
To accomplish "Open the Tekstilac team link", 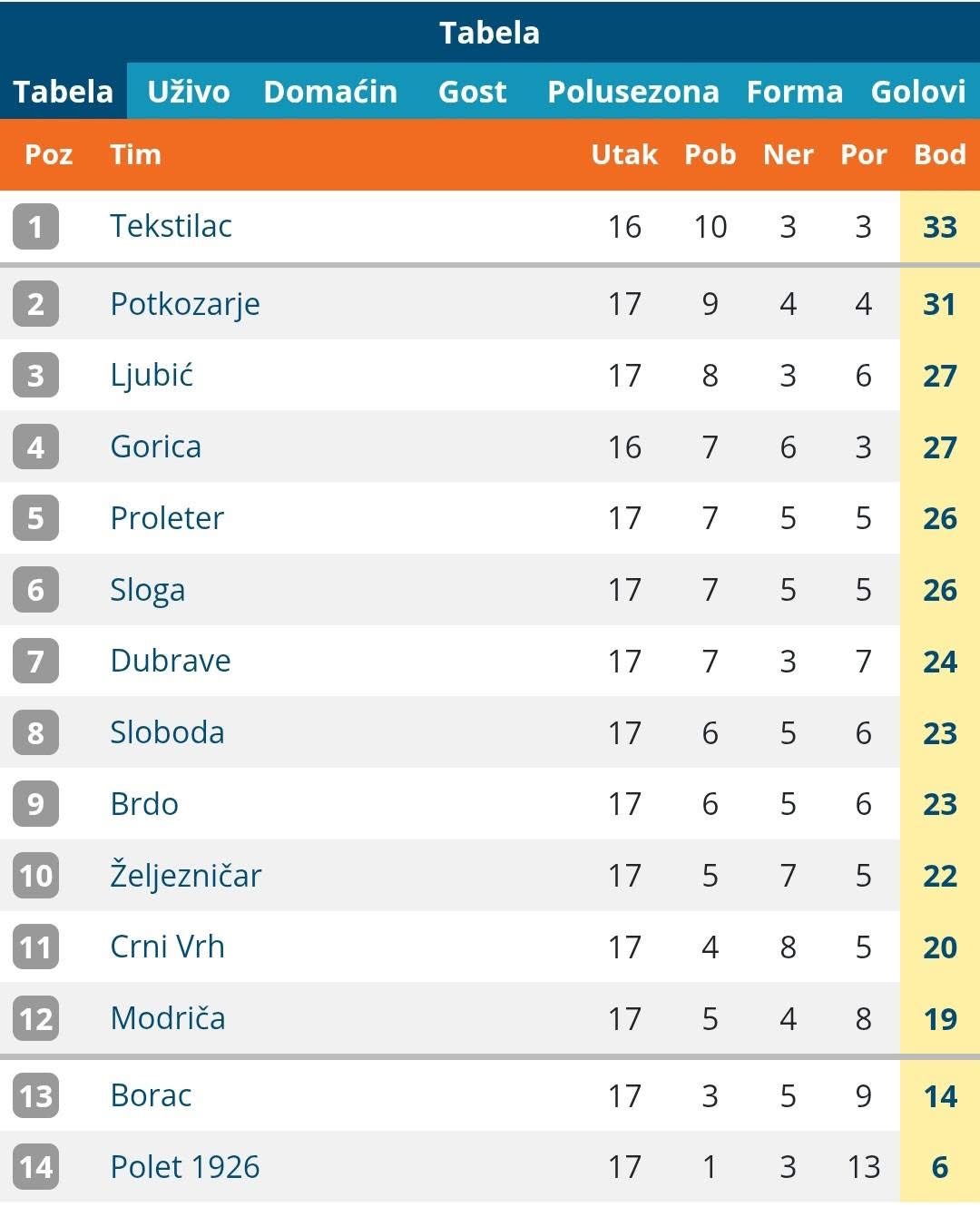I will (171, 226).
